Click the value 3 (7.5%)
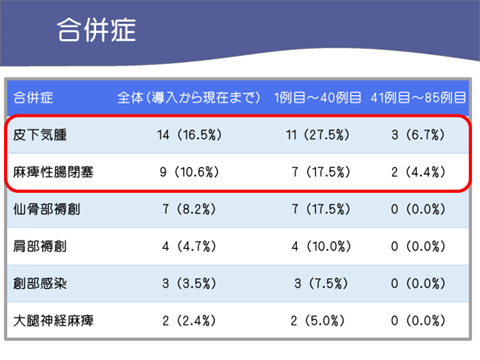The height and width of the screenshot is (360, 480). pos(321,284)
